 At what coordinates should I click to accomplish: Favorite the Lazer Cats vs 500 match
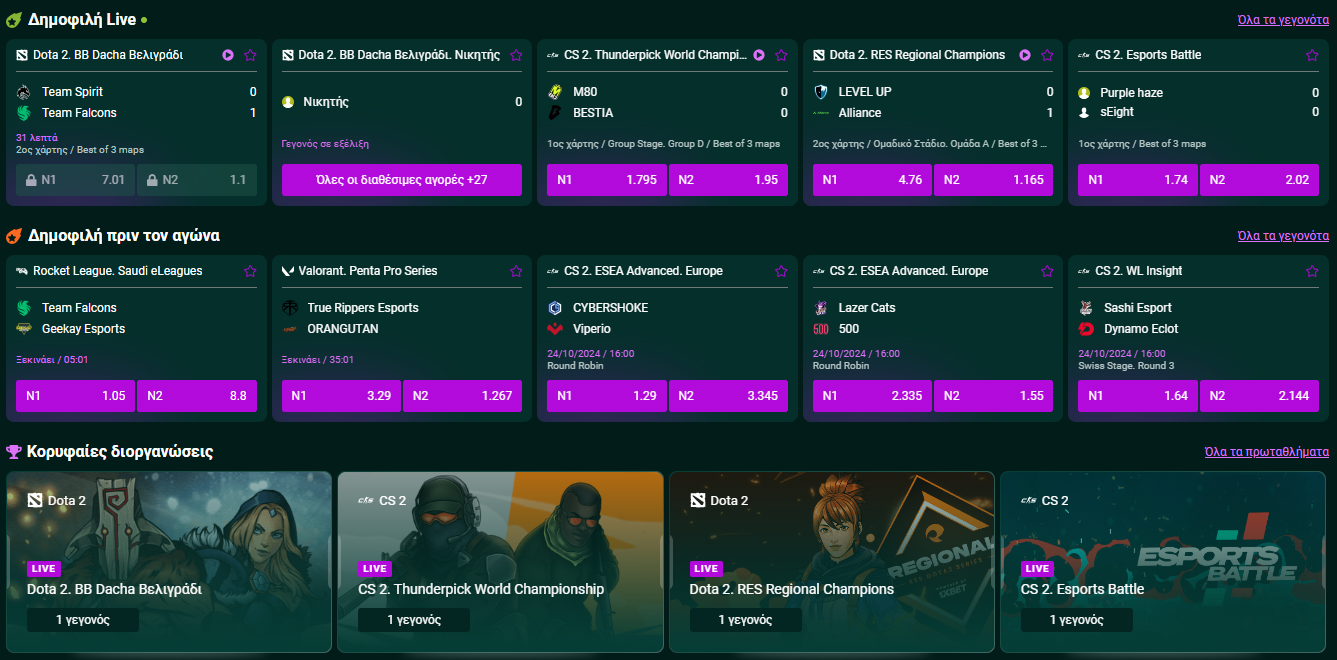tap(1047, 272)
